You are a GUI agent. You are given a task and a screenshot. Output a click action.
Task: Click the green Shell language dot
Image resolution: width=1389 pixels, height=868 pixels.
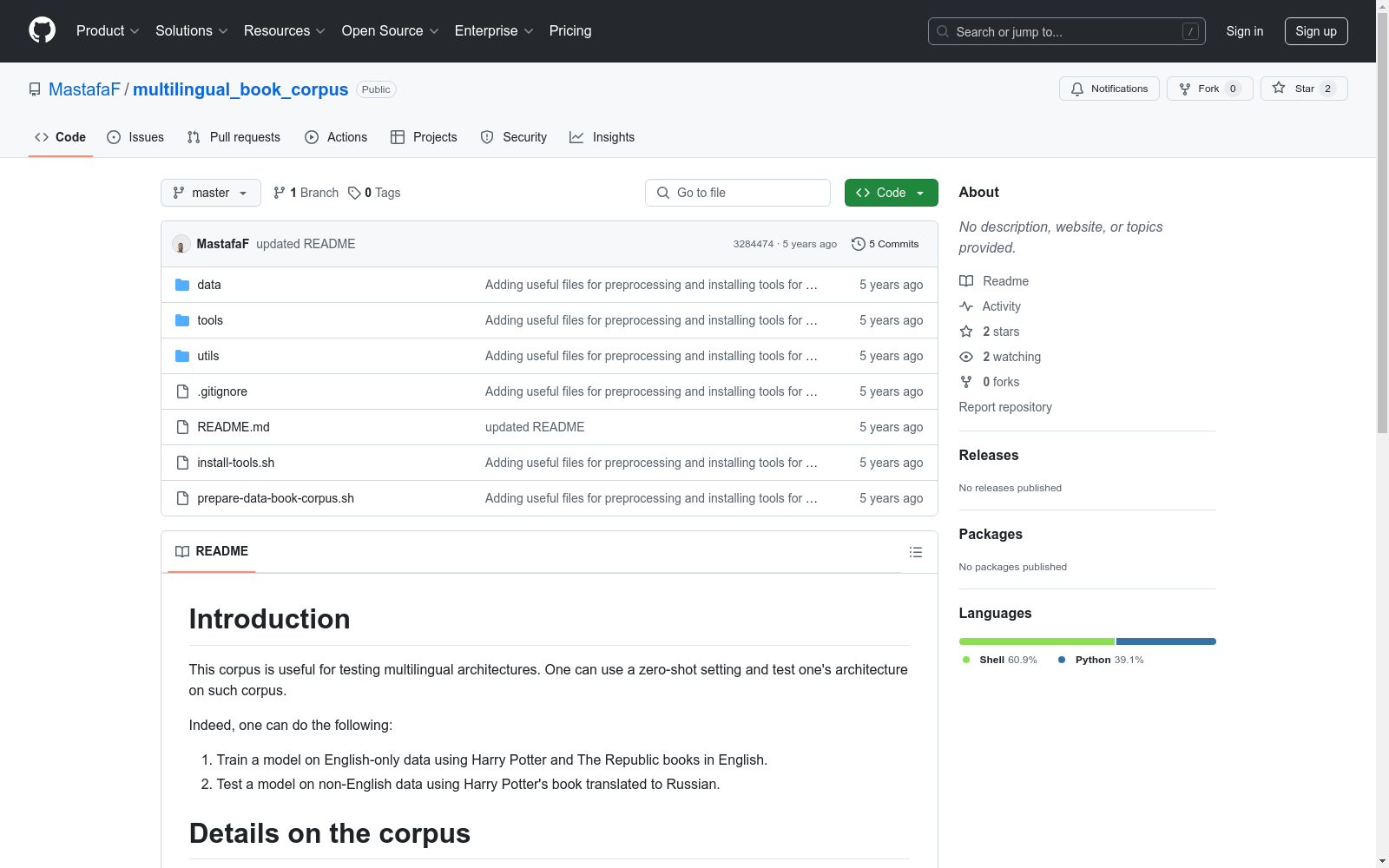point(966,660)
